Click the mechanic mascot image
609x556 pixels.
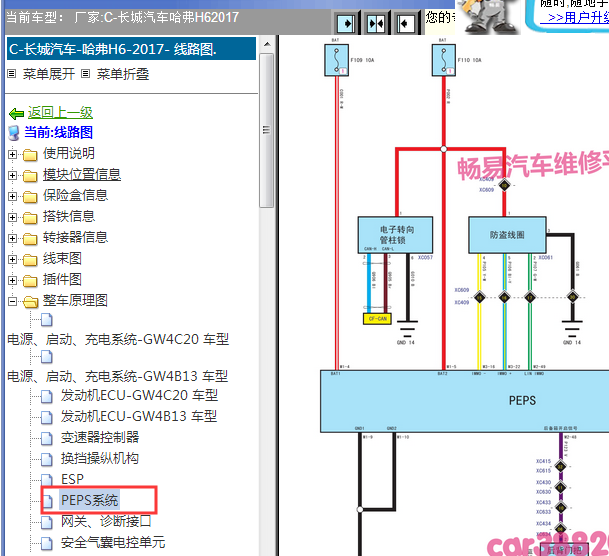(x=489, y=17)
